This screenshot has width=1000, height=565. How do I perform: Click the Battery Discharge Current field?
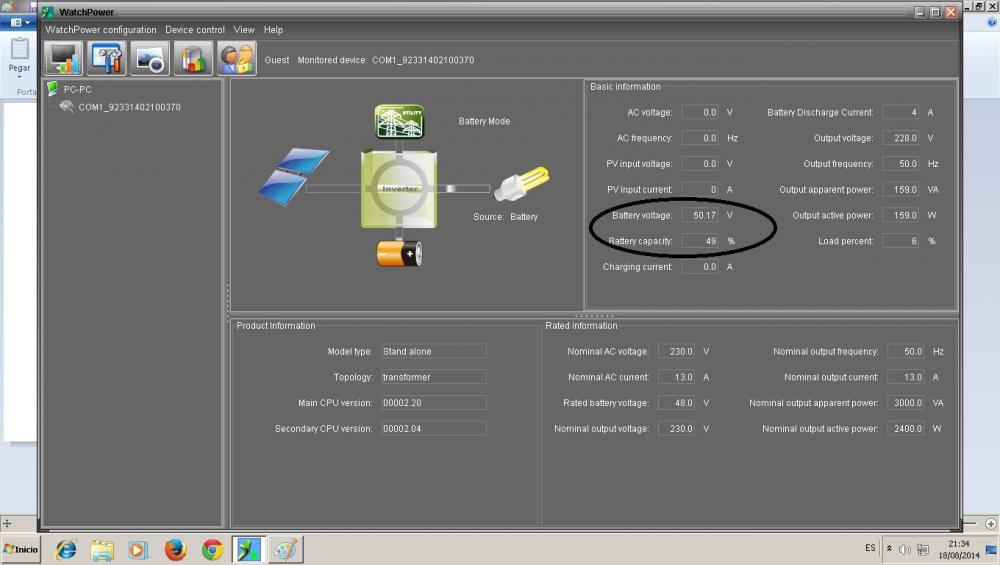click(x=901, y=112)
